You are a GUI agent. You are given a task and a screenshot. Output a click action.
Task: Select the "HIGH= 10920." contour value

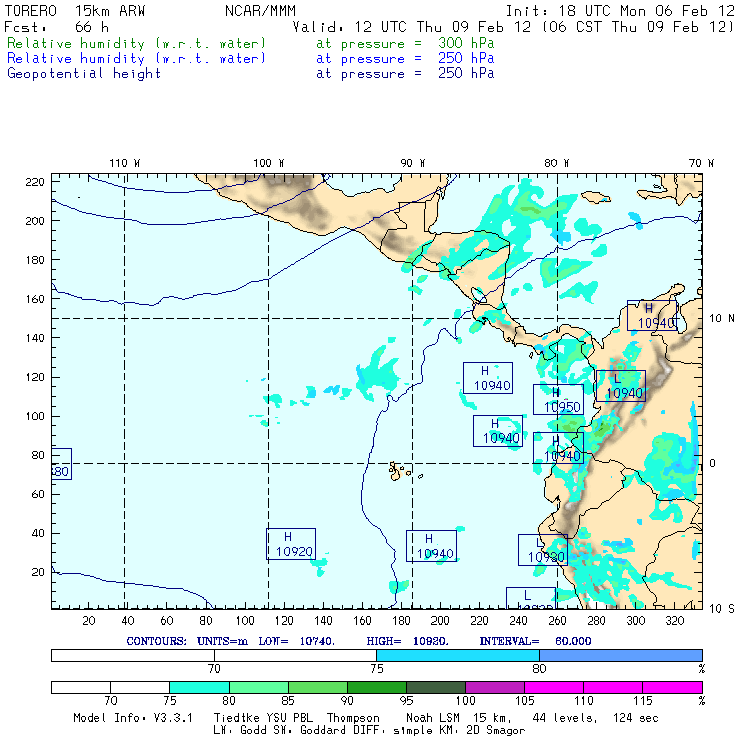click(407, 641)
